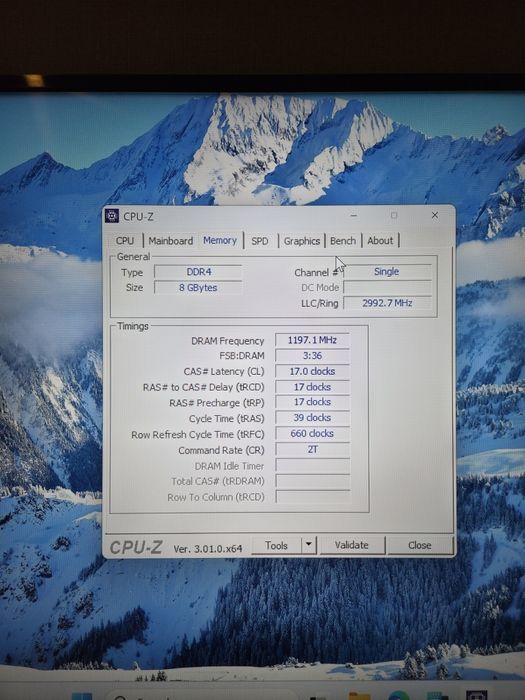The image size is (525, 700).
Task: Switch to the Graphics tab
Action: pyautogui.click(x=302, y=241)
